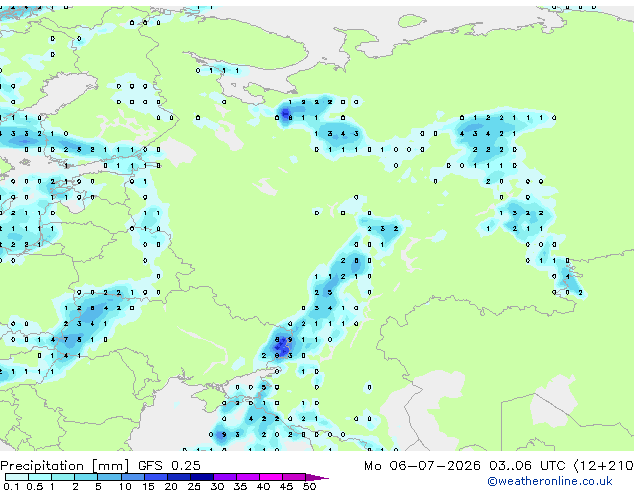
Task: Click the '25' legend scale label
Action: 194,486
